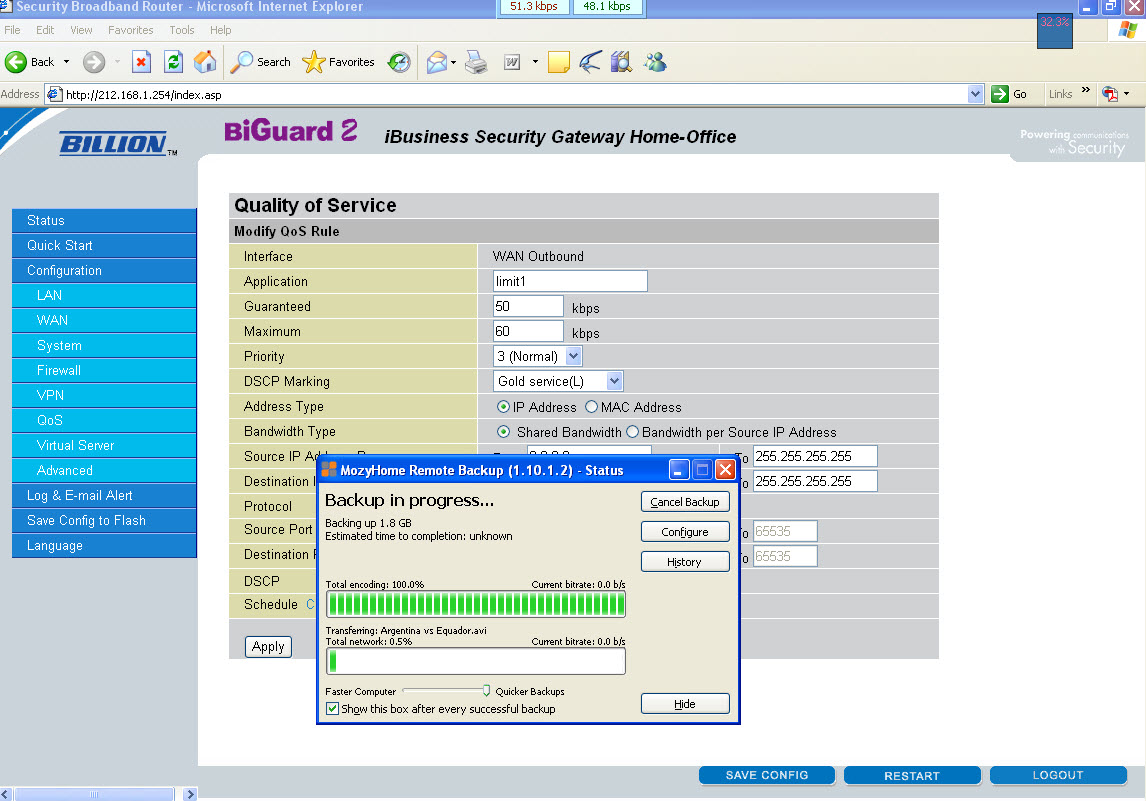Hide the MozyHome status window
The width and height of the screenshot is (1146, 801).
685,704
